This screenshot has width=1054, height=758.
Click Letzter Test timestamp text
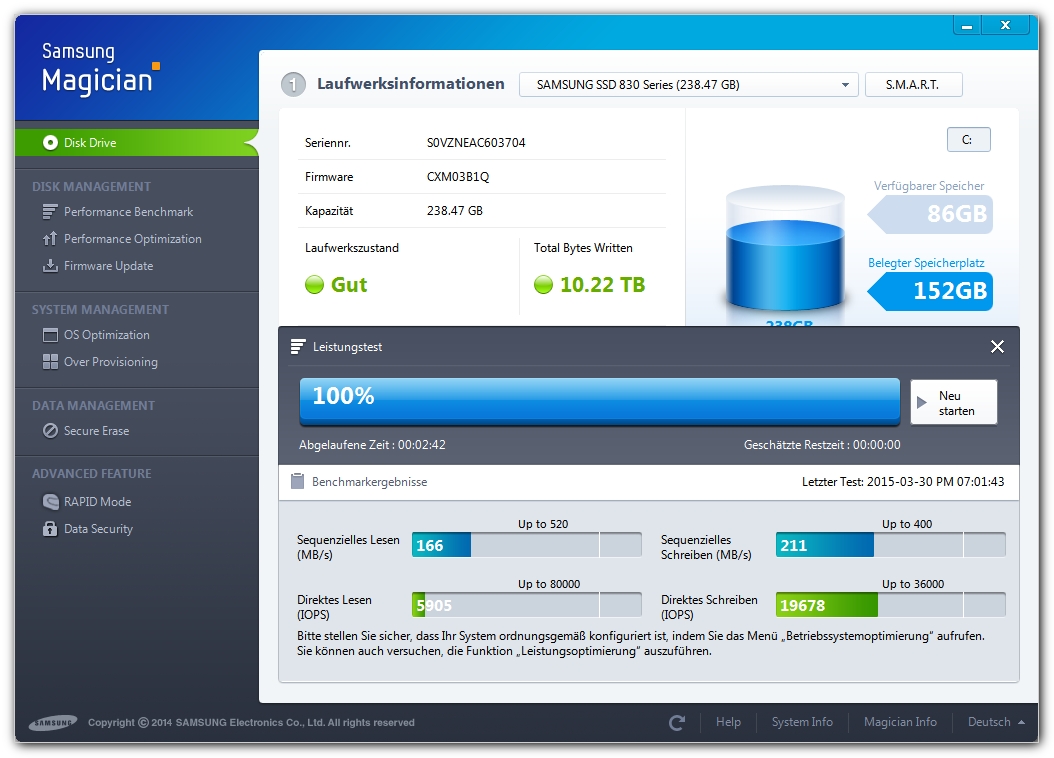pos(903,481)
